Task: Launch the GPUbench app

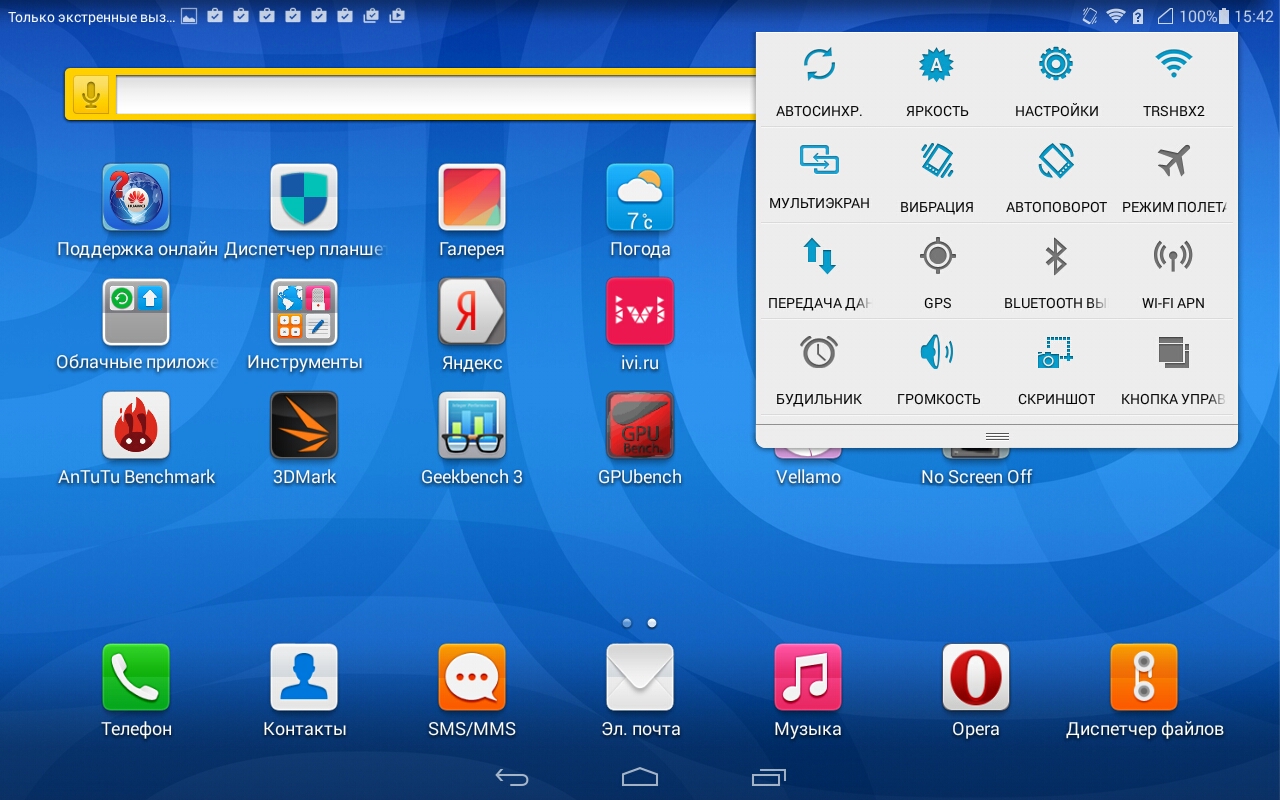Action: pos(640,425)
